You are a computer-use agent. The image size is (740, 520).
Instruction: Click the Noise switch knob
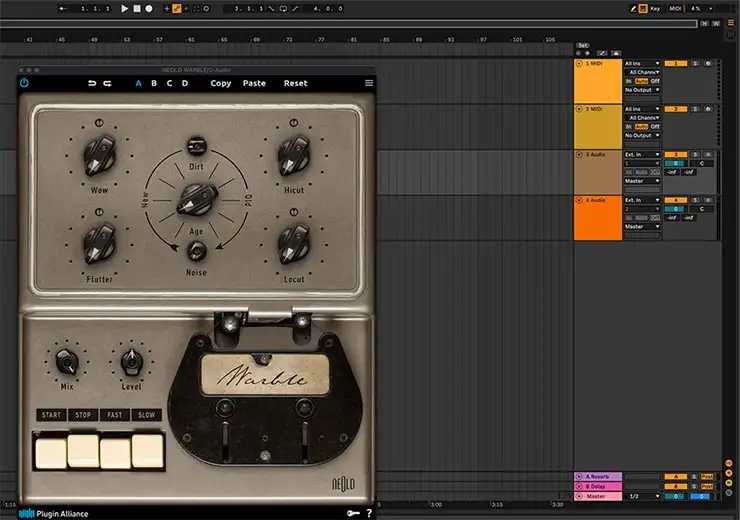[x=197, y=251]
